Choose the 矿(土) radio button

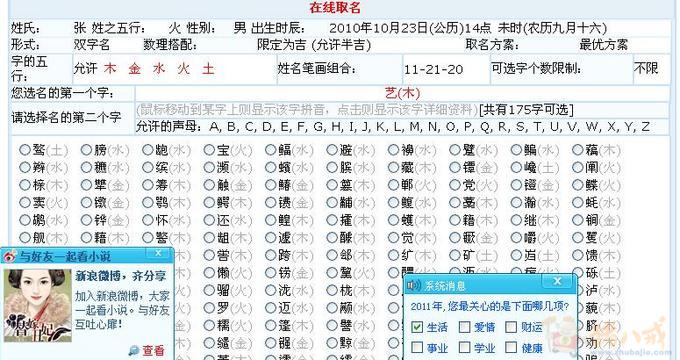click(454, 255)
